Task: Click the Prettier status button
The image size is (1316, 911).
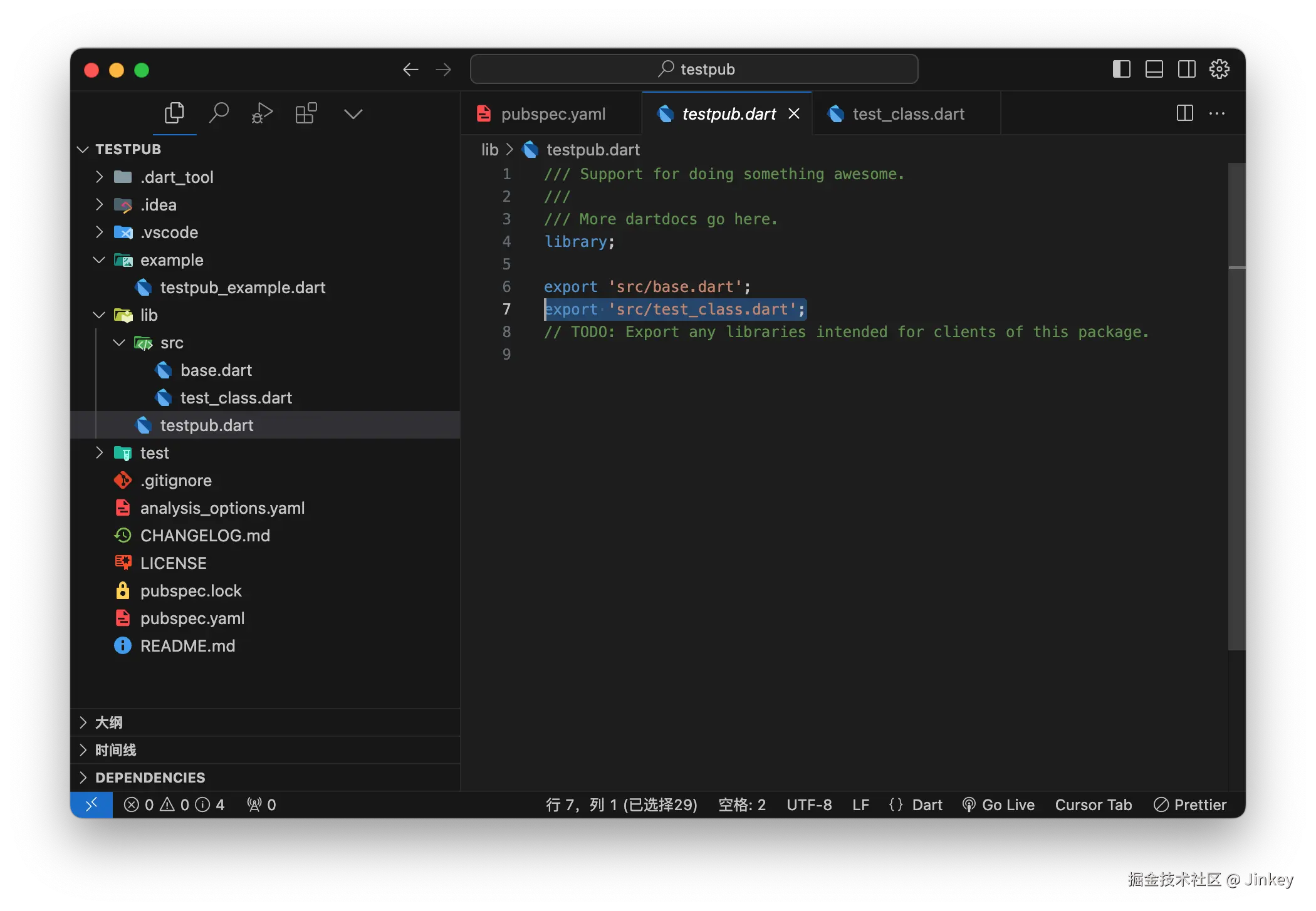Action: coord(1190,804)
